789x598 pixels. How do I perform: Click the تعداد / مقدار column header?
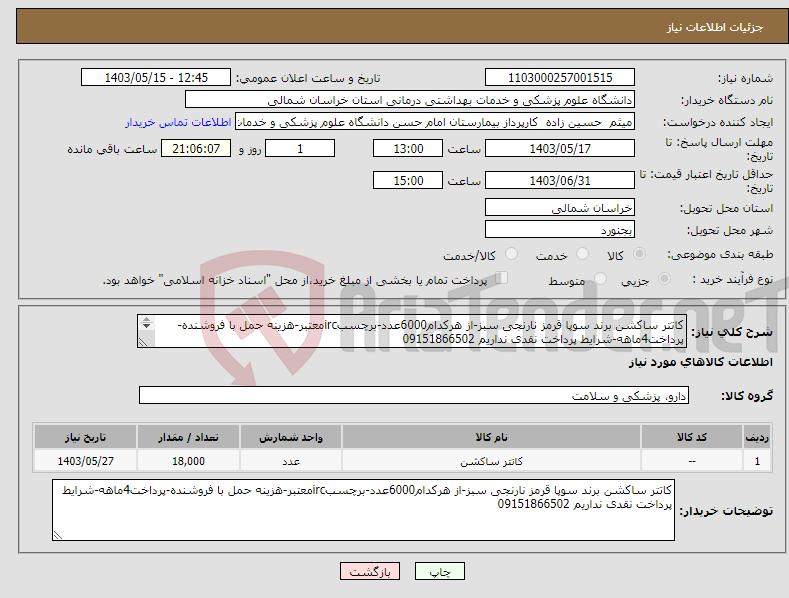(188, 437)
